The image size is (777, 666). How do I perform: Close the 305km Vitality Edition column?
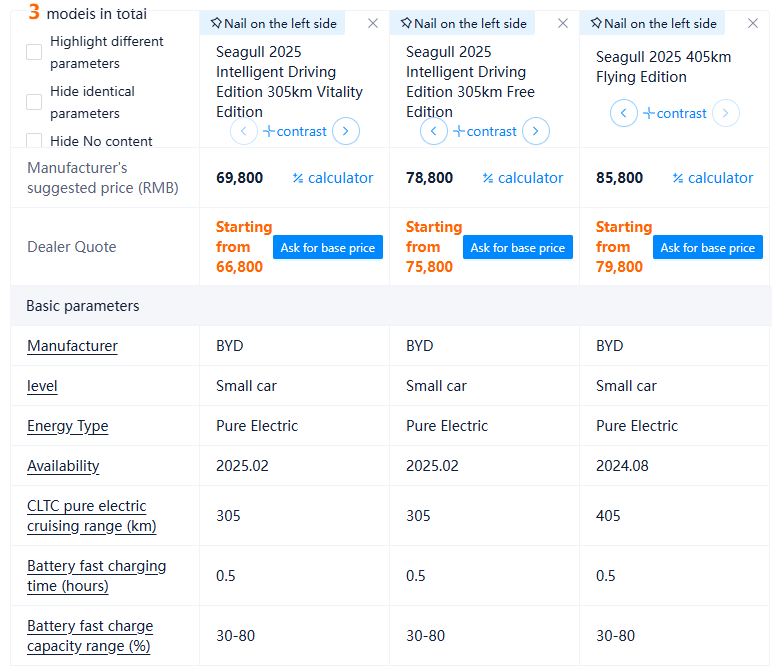(373, 23)
